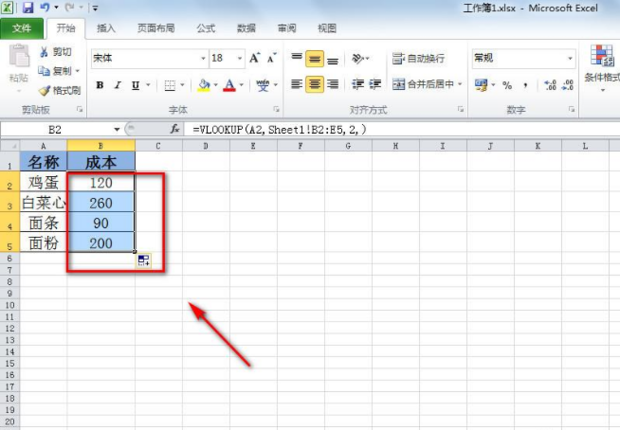Viewport: 620px width, 430px height.
Task: Open the font size 18 dropdown
Action: (x=240, y=59)
